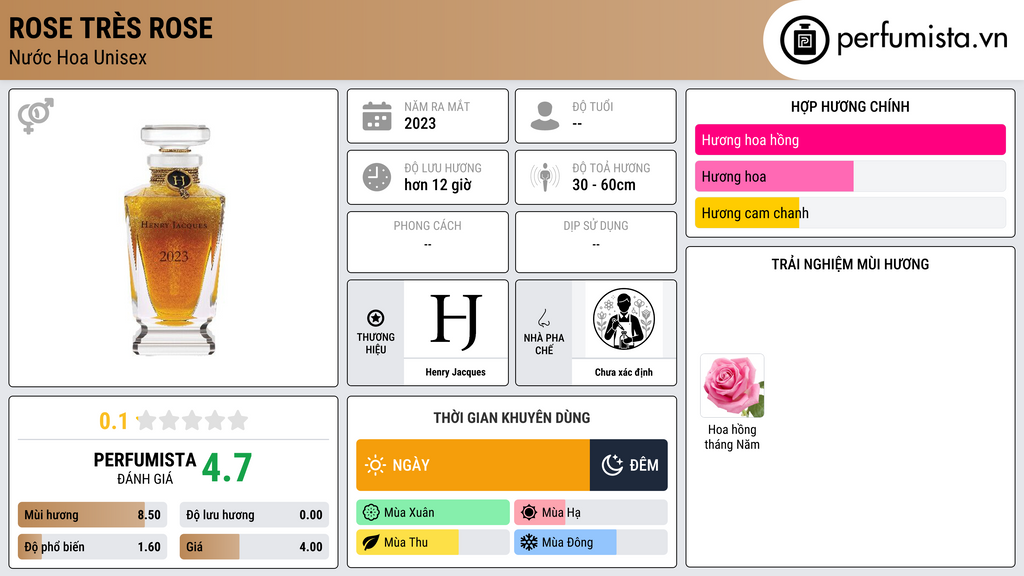Screen dimensions: 1024x576
Task: Click the TRẢI NGHIỆM MÙI HƯƠNG heading
Action: (850, 264)
